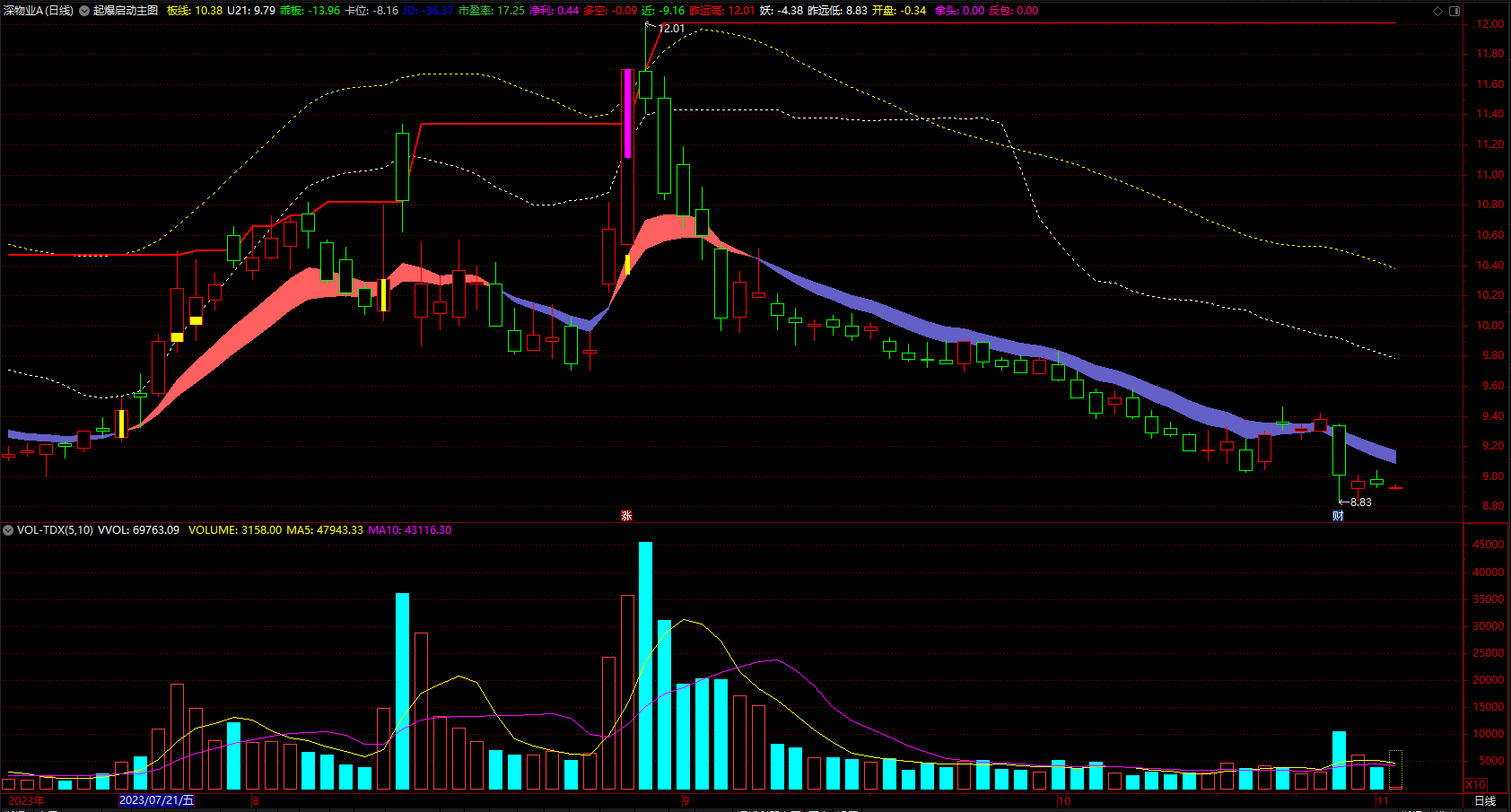The image size is (1511, 812).
Task: Click the magenta candlestick bar near the peak
Action: (x=627, y=113)
